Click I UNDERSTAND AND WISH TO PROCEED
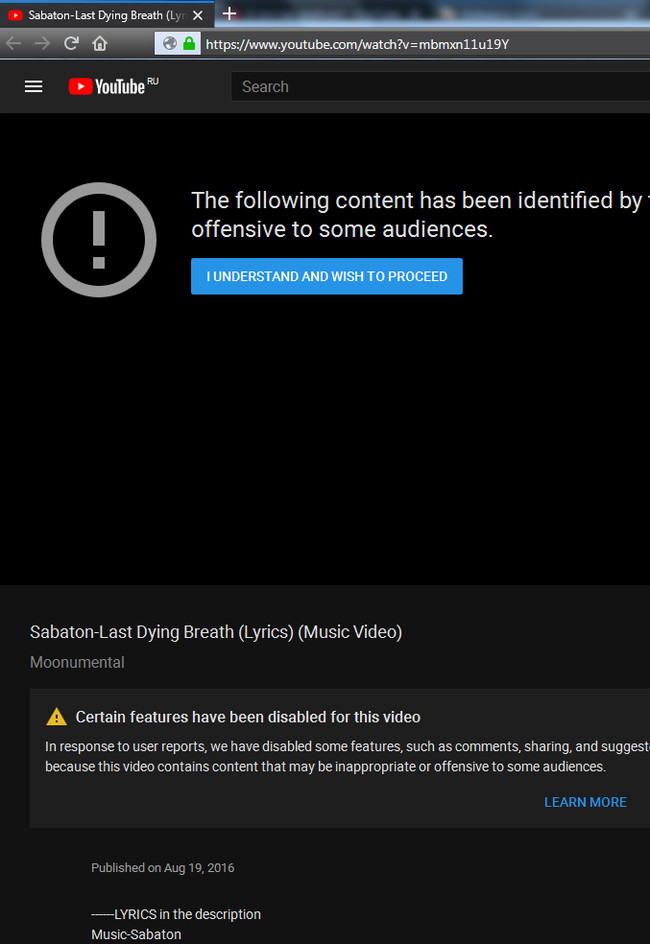This screenshot has width=650, height=944. pos(327,276)
